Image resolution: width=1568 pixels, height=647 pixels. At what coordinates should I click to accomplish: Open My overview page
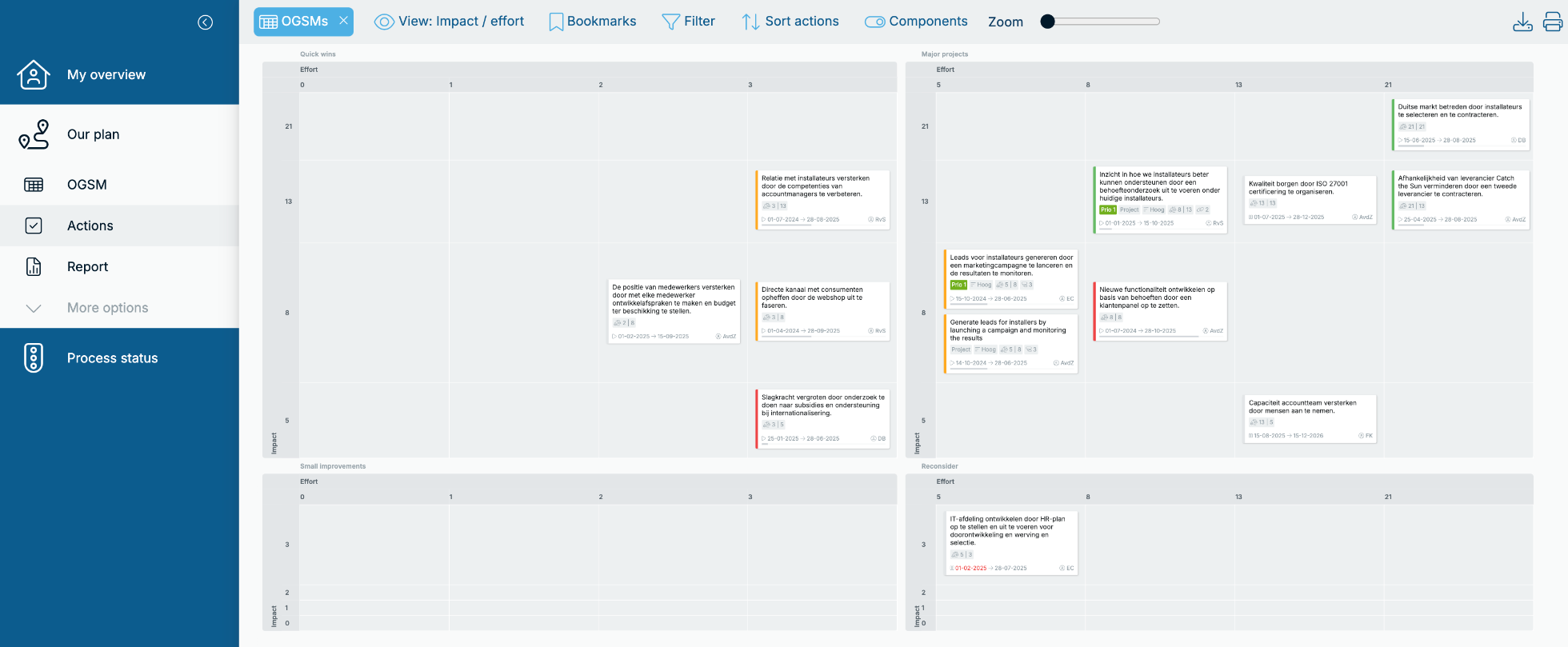point(119,74)
